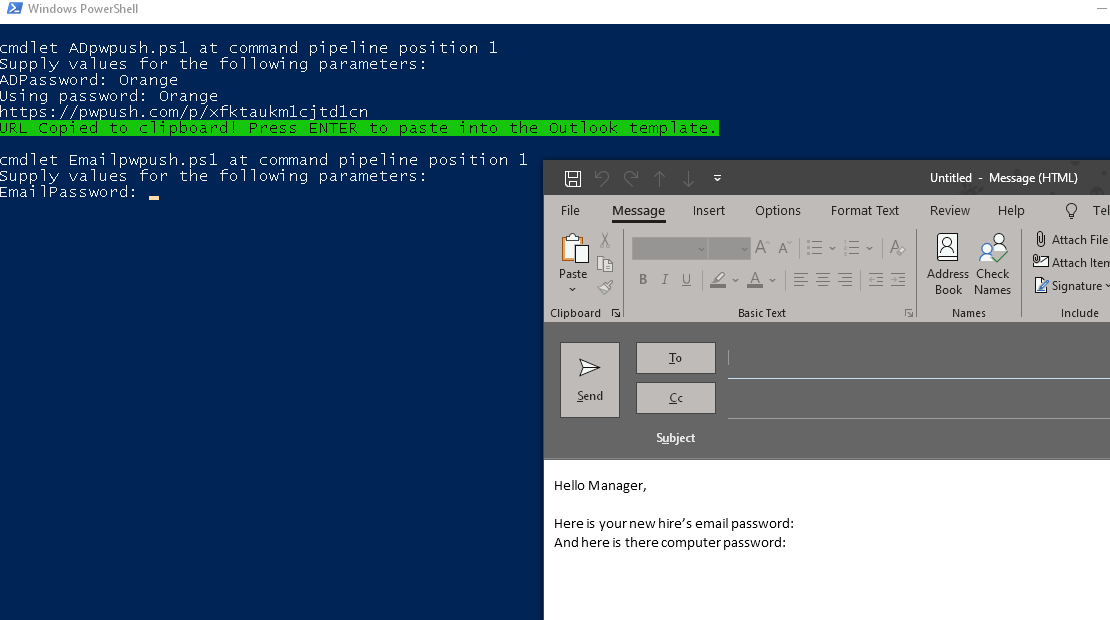Viewport: 1110px width, 620px height.
Task: Expand the Paste options arrow
Action: (x=573, y=289)
